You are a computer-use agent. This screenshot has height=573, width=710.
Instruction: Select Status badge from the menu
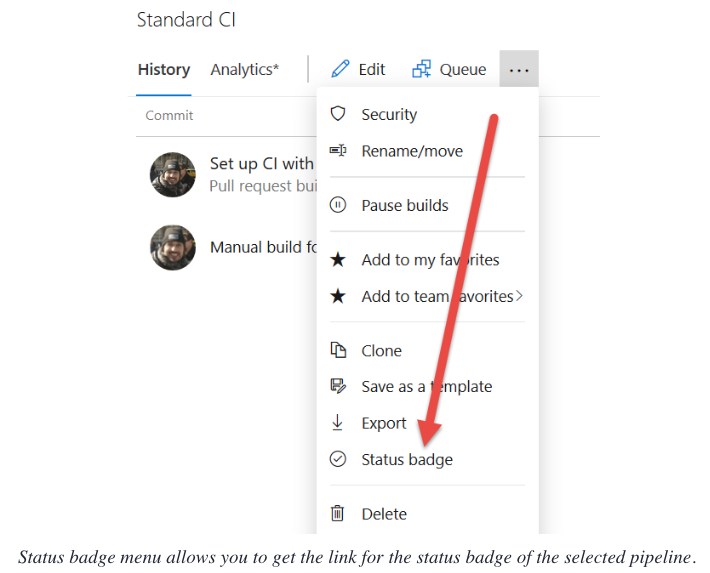[x=406, y=460]
